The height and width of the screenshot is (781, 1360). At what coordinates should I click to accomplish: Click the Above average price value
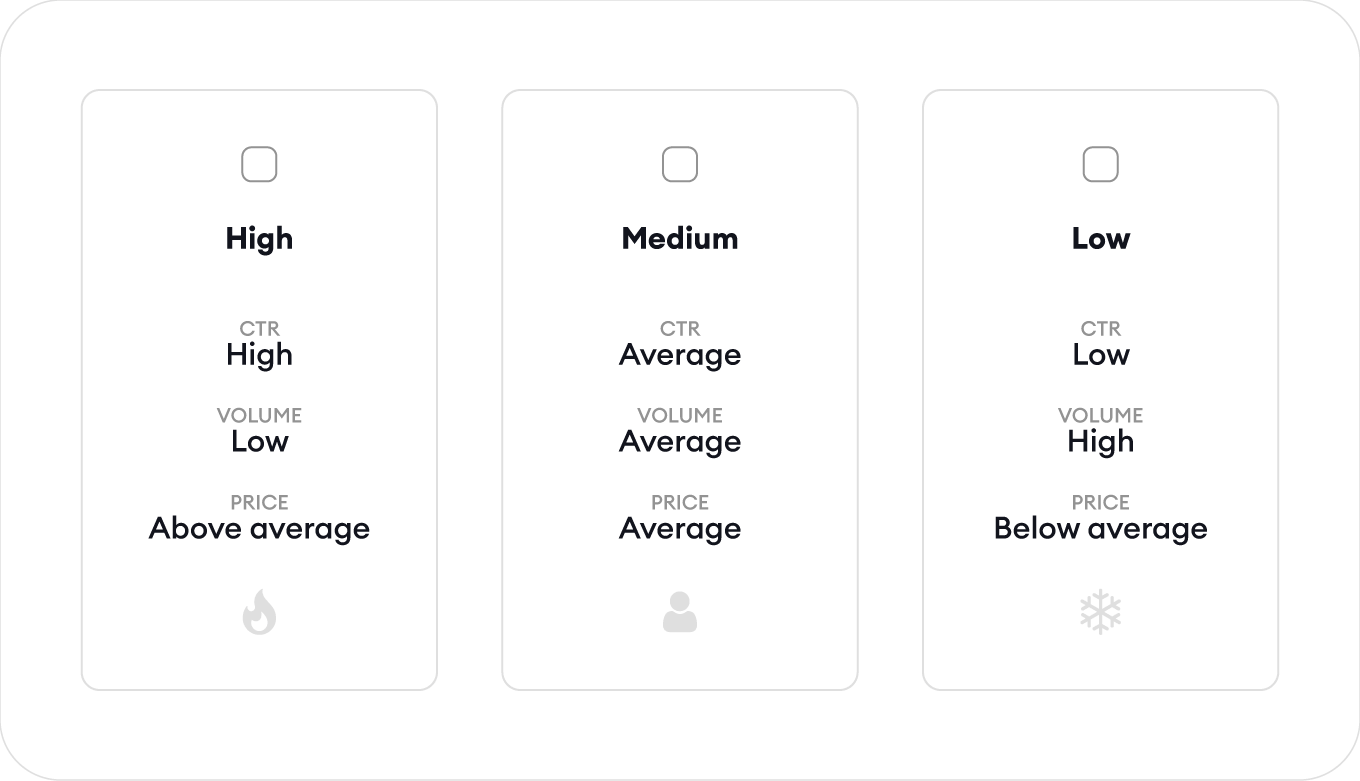(x=259, y=528)
